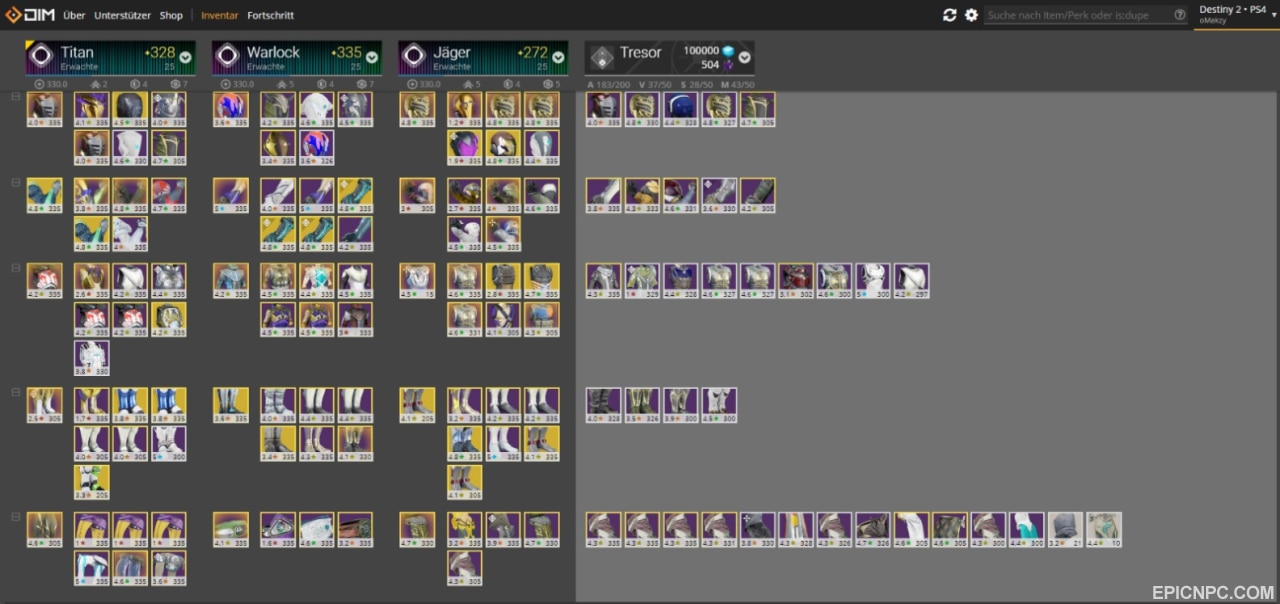The height and width of the screenshot is (604, 1280).
Task: Select Warlock's equipped leg armor
Action: [231, 406]
